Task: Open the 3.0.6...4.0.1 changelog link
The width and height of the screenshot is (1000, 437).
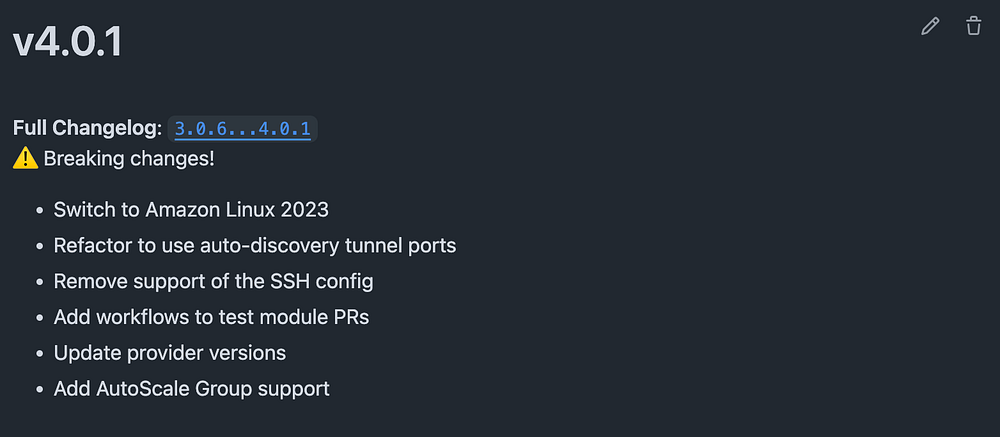Action: click(x=242, y=129)
